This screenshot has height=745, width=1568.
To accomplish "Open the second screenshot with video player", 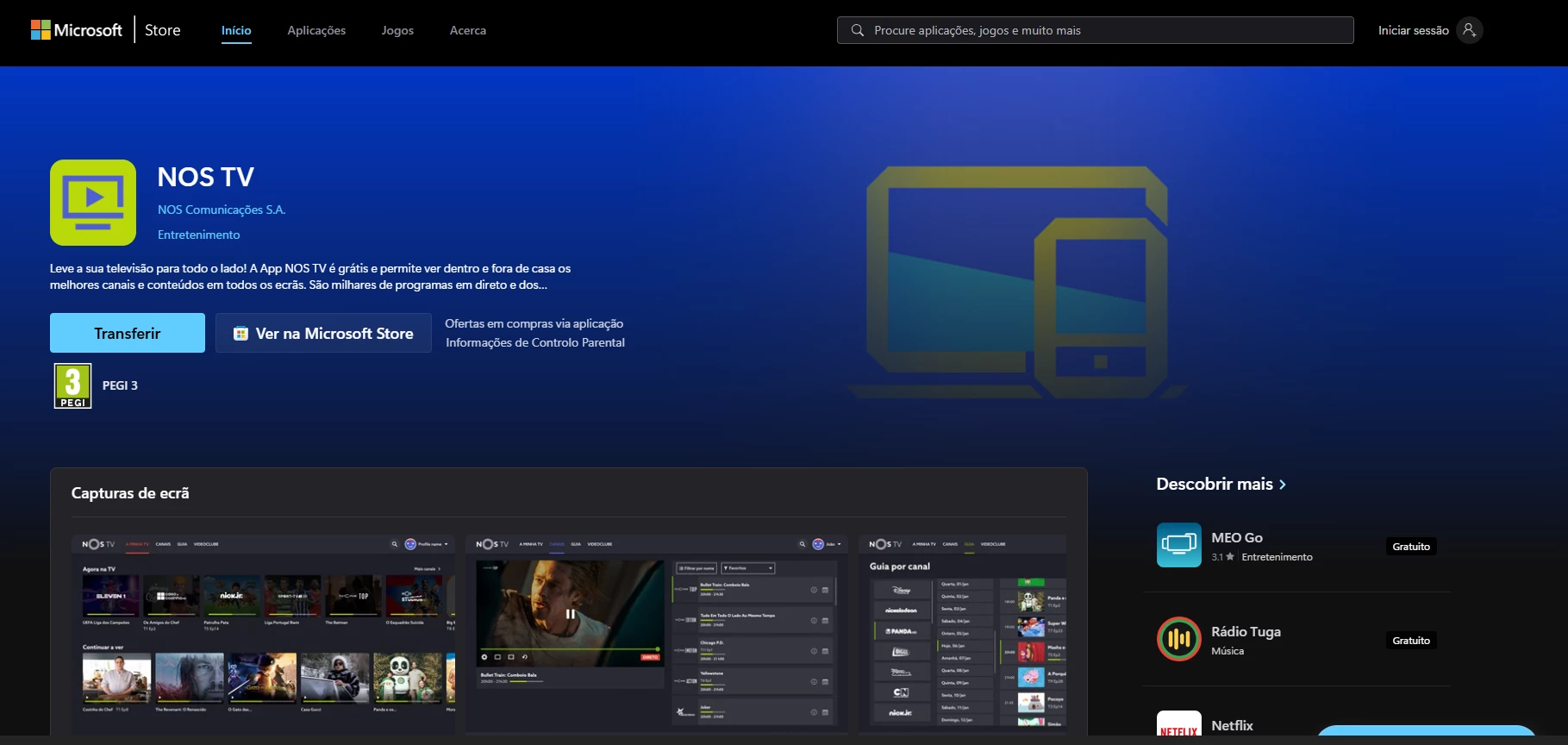I will point(656,634).
